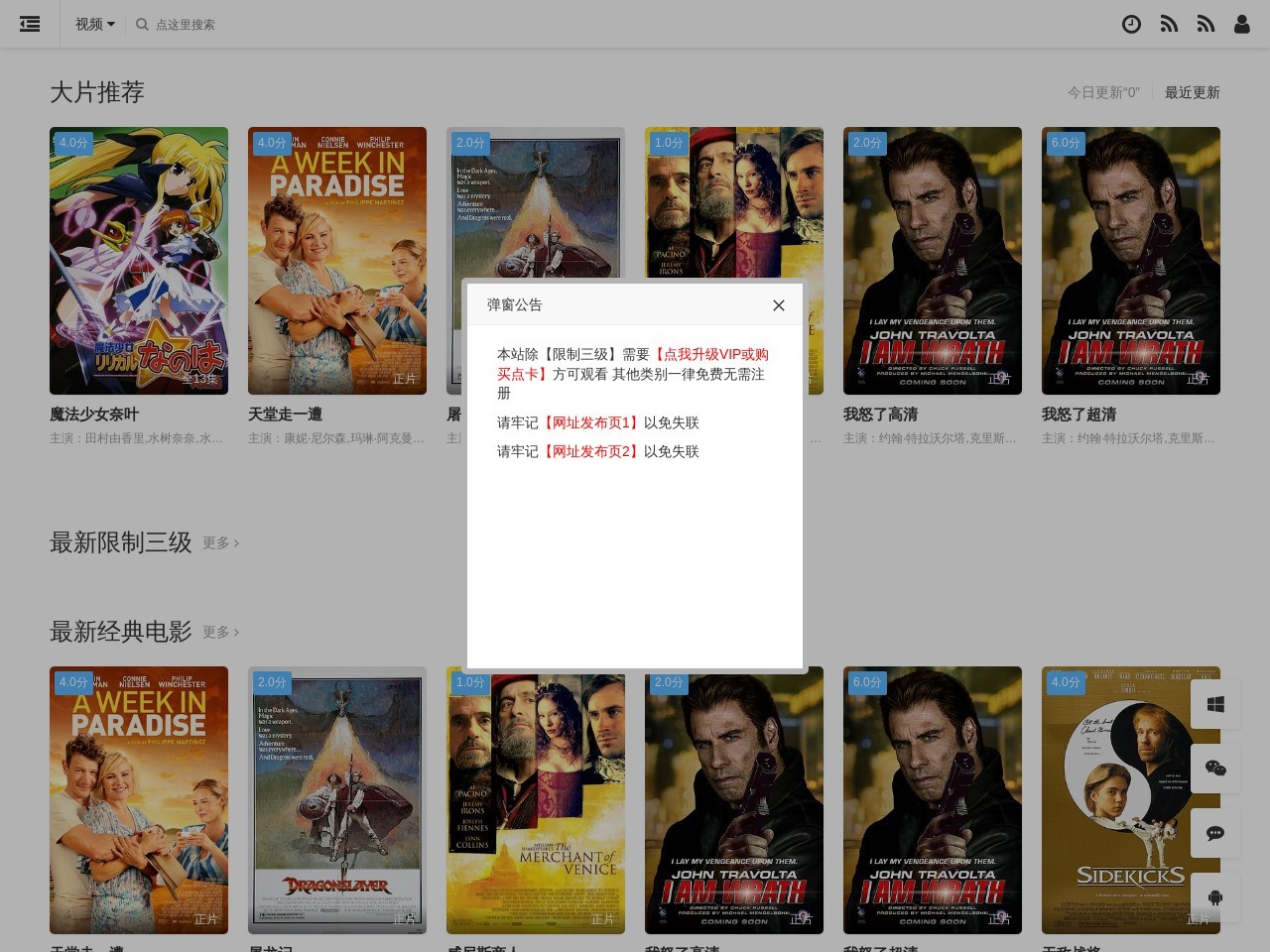The image size is (1270, 952).
Task: Open the WeChat floating icon
Action: 1215,769
